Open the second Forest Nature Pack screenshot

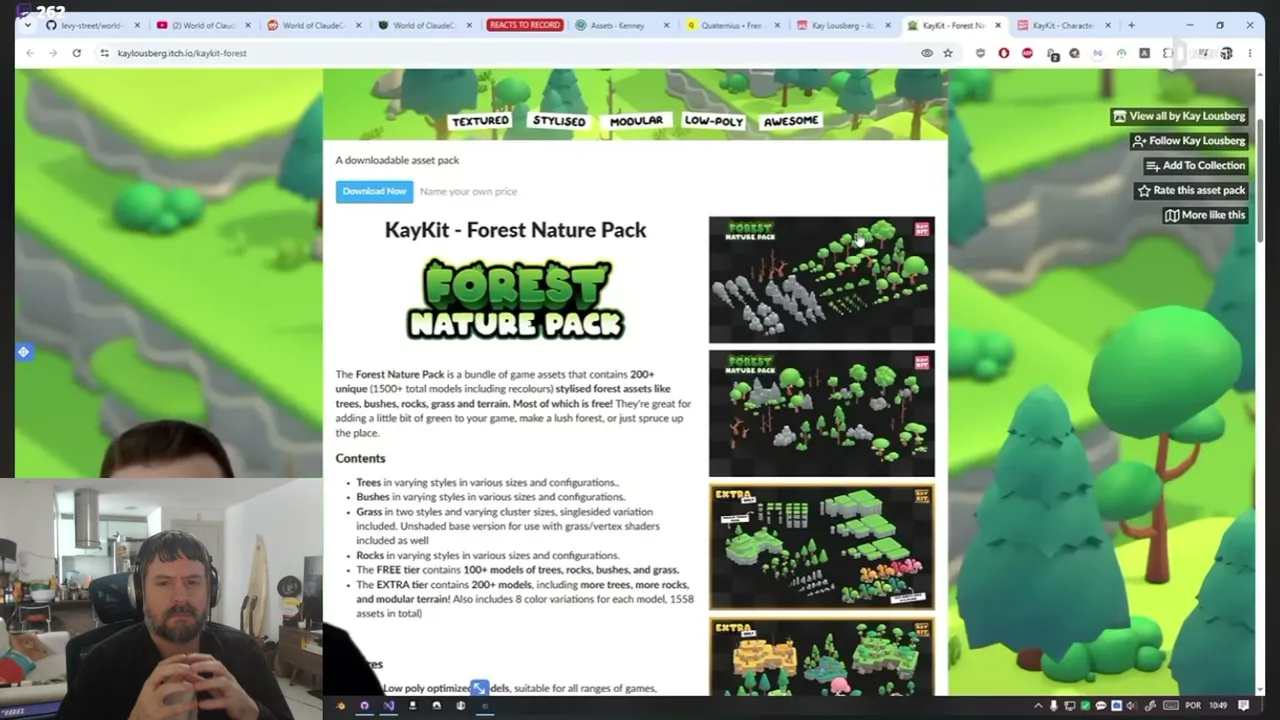click(822, 413)
